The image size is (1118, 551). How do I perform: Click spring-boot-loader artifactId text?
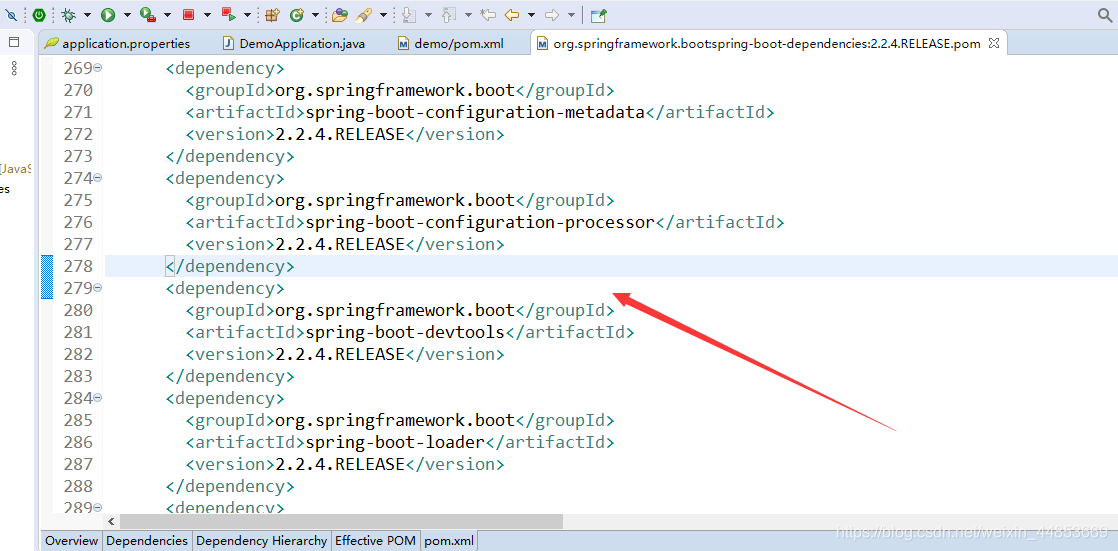395,442
